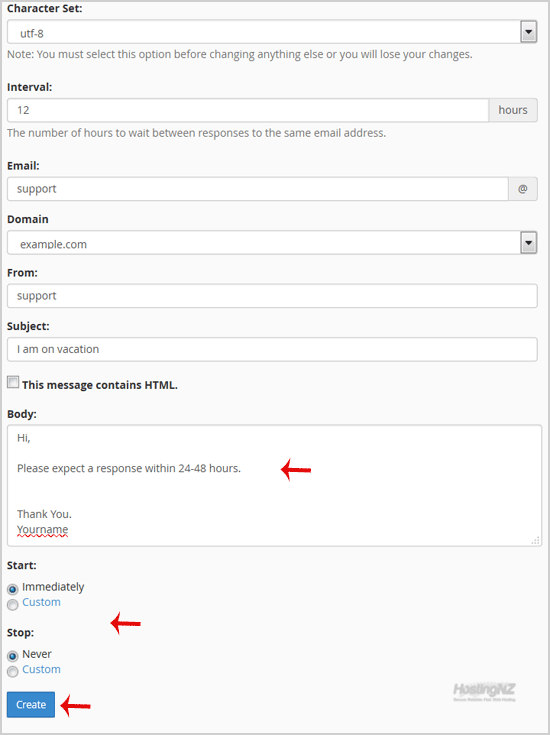Viewport: 550px width, 735px height.
Task: Click the Custom link under Start
Action: [41, 602]
